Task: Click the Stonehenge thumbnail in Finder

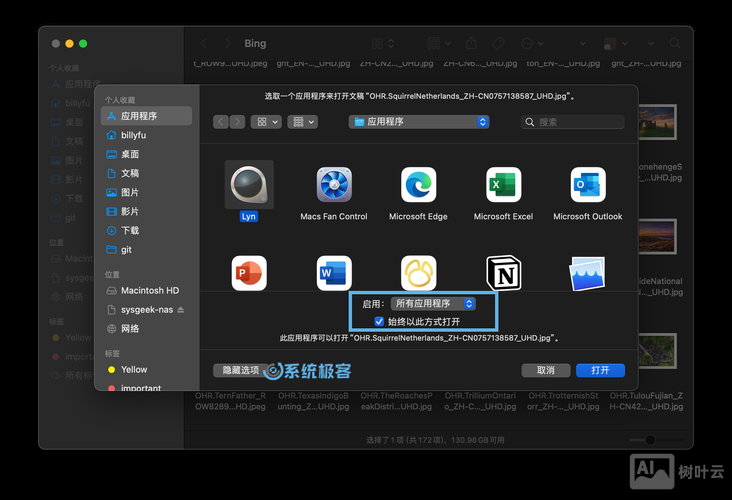Action: 657,122
